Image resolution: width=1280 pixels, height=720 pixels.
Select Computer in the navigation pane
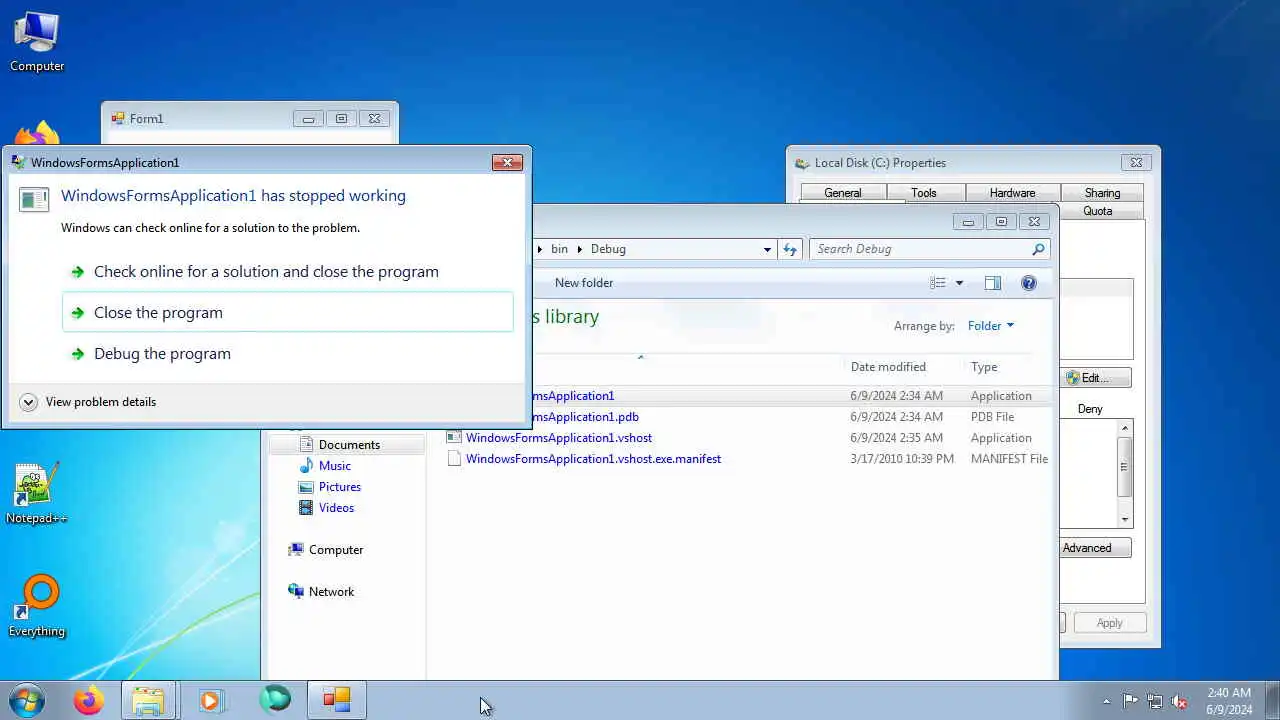click(335, 550)
